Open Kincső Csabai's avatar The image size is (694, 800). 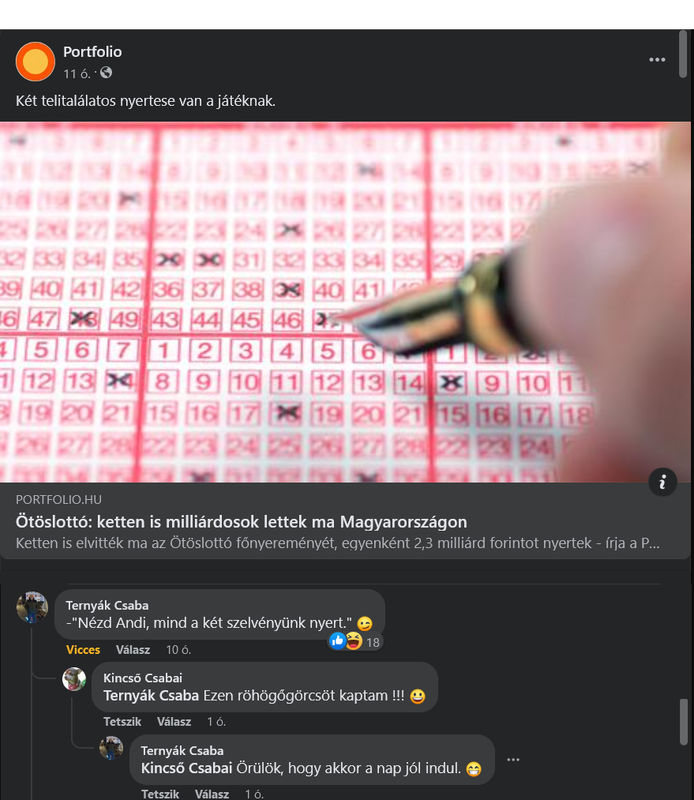74,679
